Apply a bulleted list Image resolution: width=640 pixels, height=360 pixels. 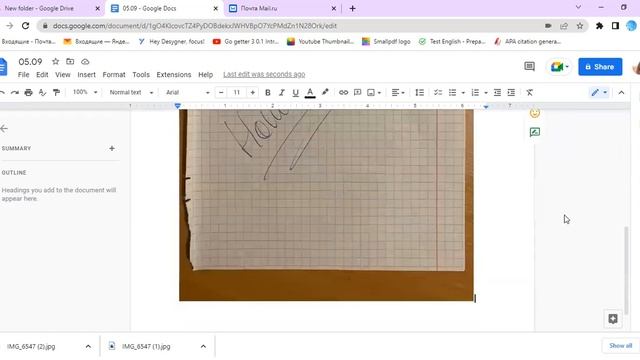point(452,93)
